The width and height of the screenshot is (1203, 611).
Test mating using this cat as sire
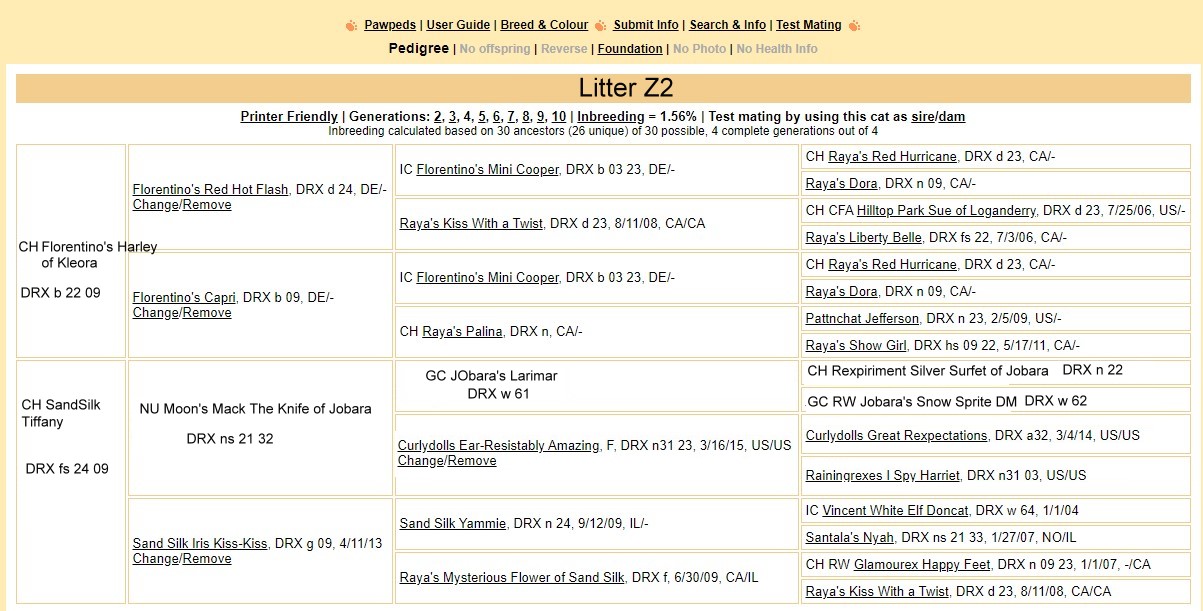click(x=922, y=117)
